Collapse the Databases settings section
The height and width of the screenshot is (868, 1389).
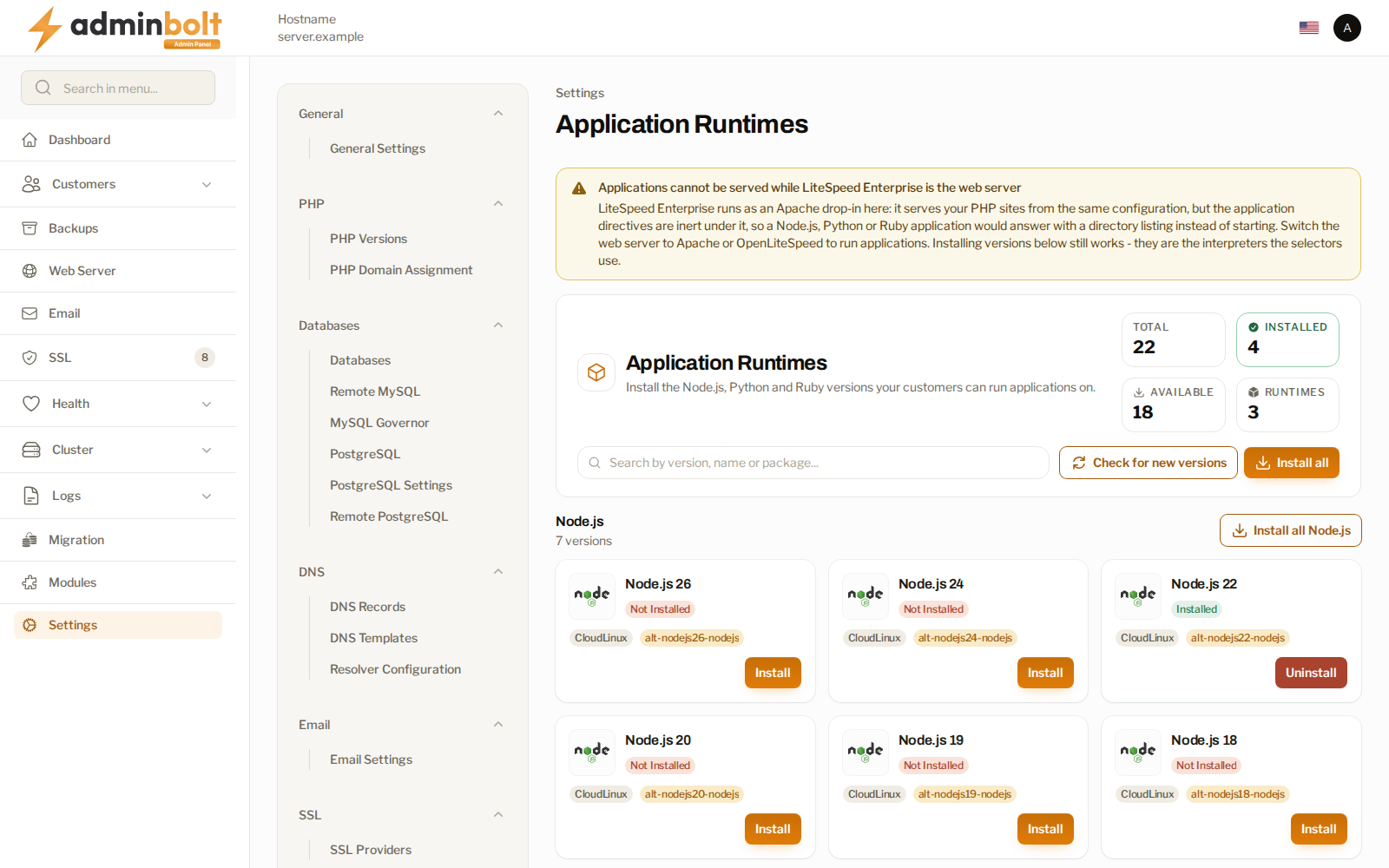tap(498, 325)
